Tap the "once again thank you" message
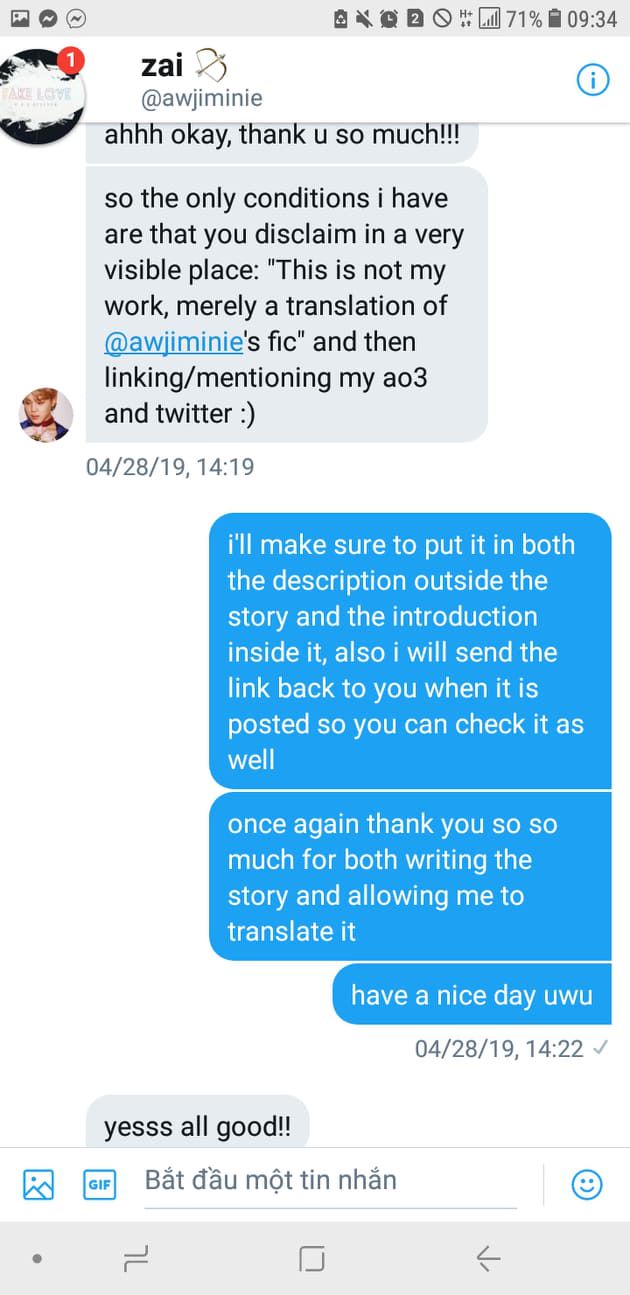 click(410, 877)
